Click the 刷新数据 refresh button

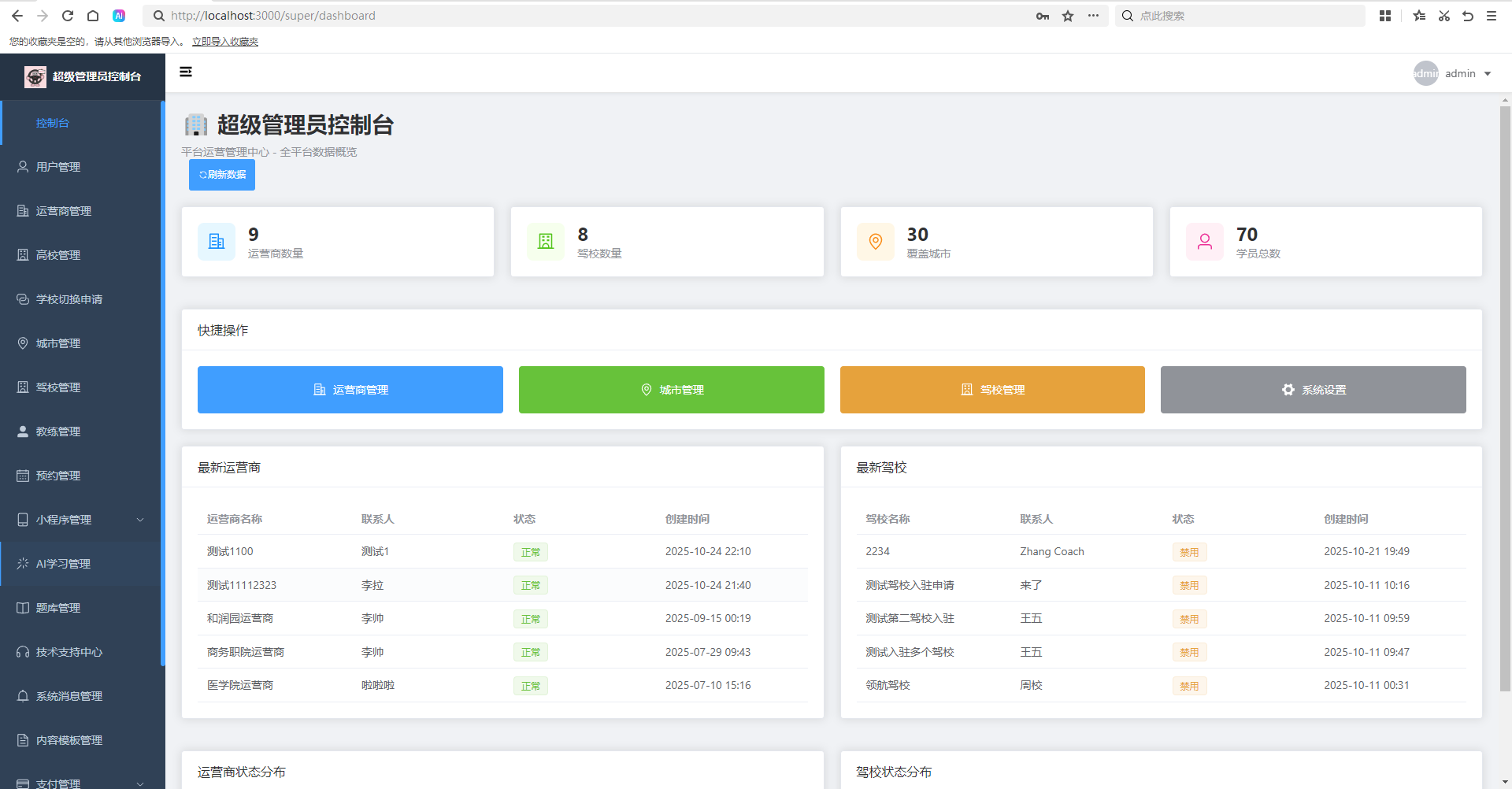[x=222, y=175]
